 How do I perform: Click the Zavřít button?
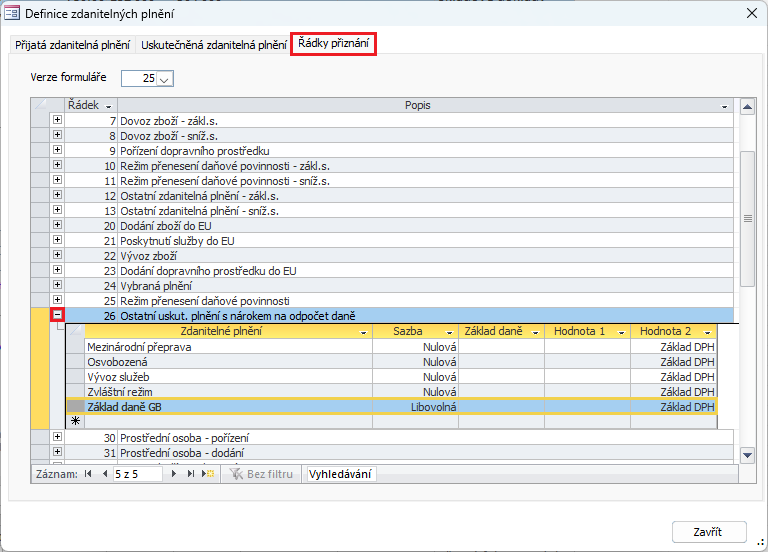707,531
